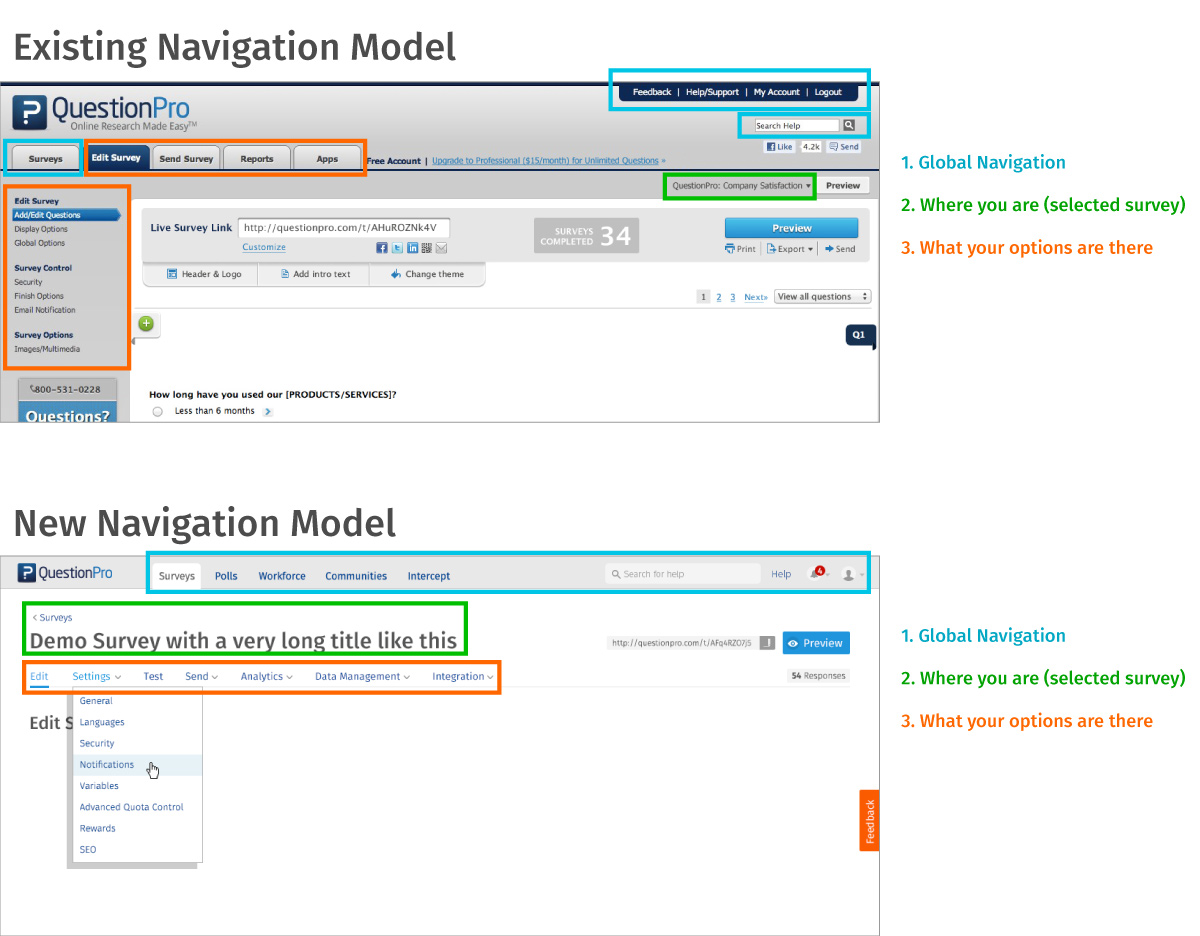Click the icon button beside the Demo Survey URL
Image resolution: width=1200 pixels, height=936 pixels.
point(768,643)
